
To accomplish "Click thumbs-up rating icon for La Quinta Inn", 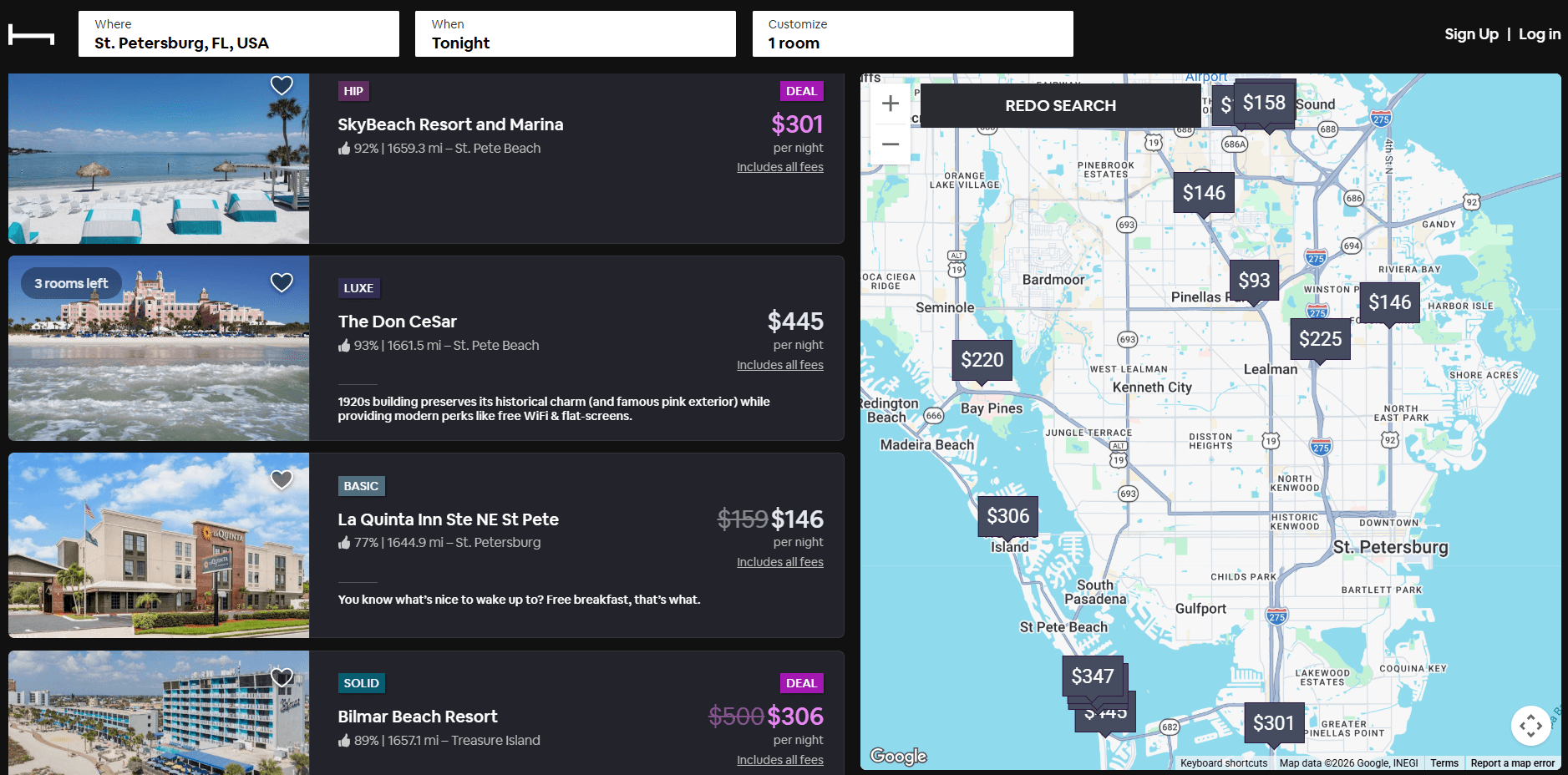I will point(344,543).
